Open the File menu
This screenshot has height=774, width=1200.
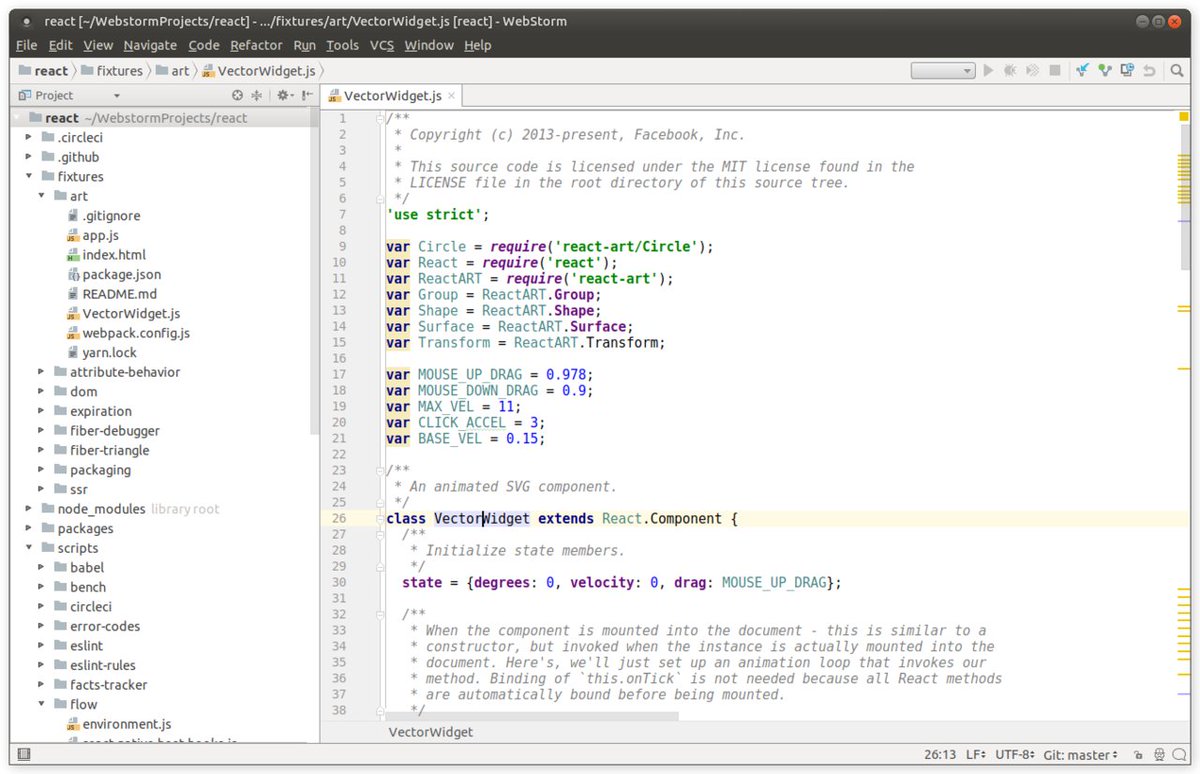(26, 45)
